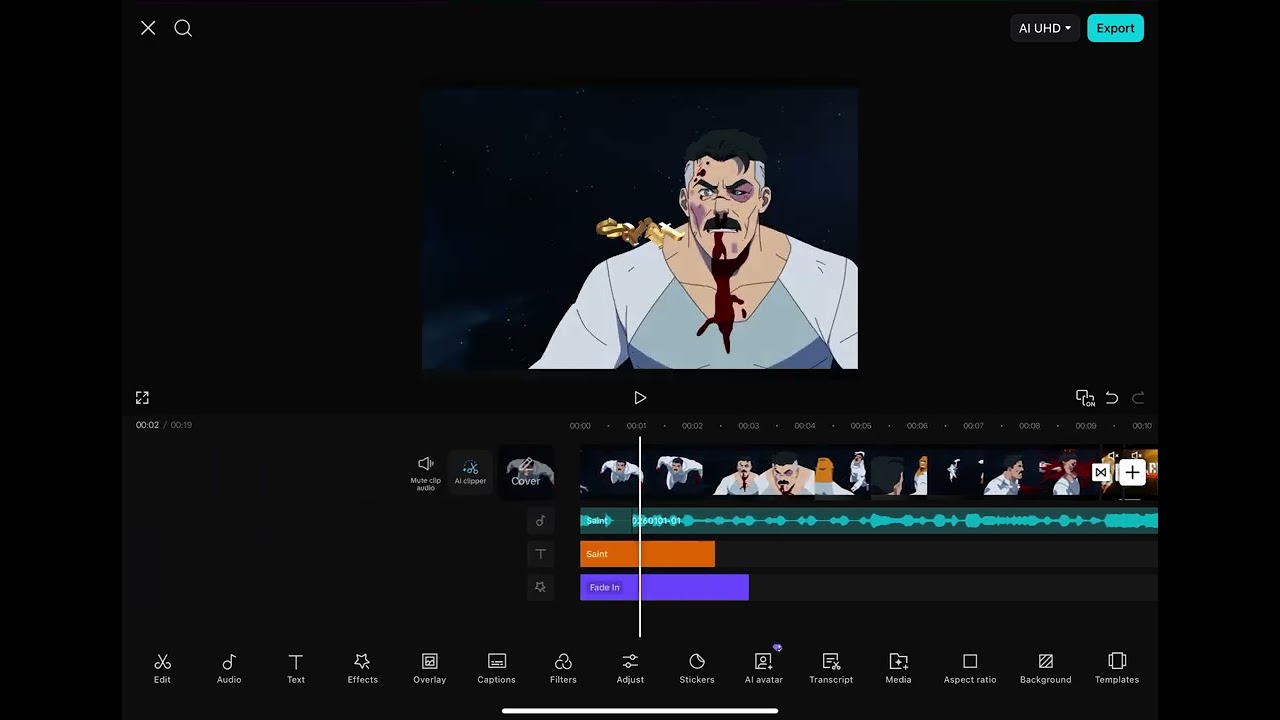Jump to the 00:04 ruler mark
The width and height of the screenshot is (1280, 720).
coord(805,426)
